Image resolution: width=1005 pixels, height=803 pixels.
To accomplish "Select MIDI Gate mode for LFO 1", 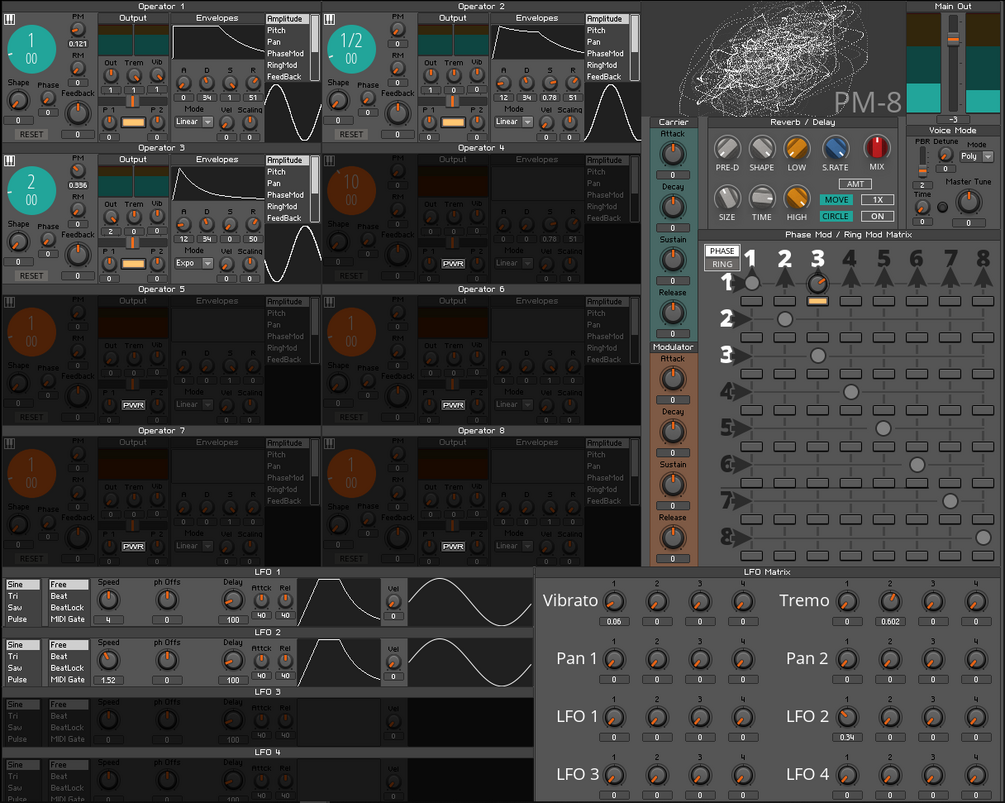I will 67,619.
